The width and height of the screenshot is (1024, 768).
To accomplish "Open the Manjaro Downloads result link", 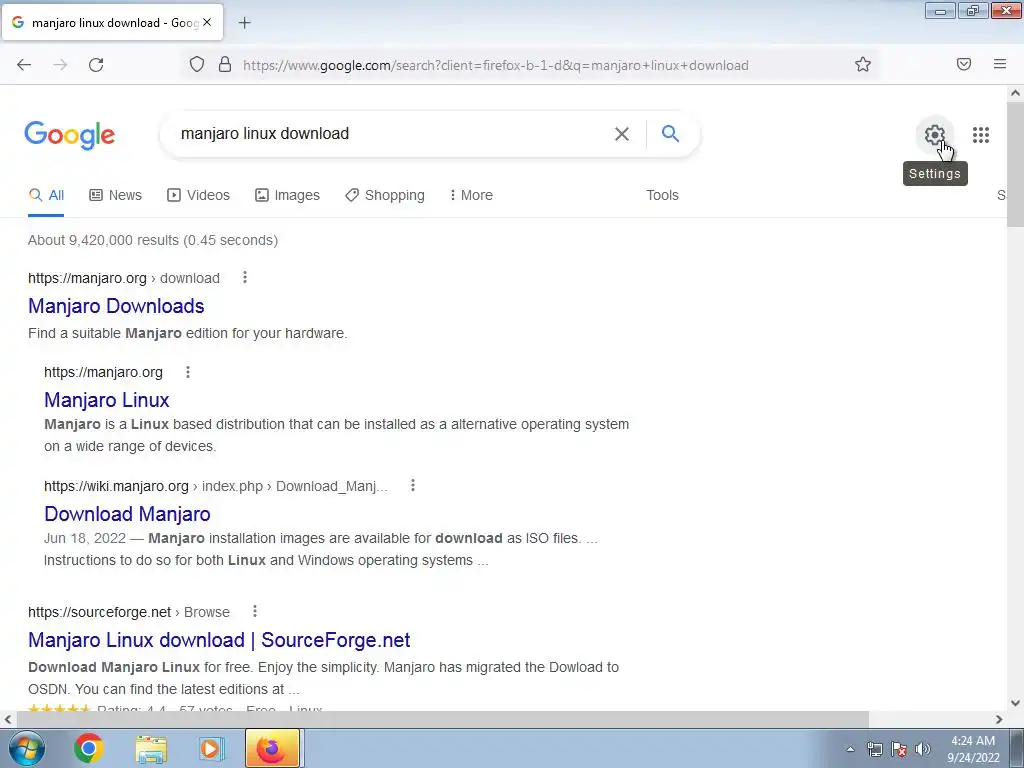I will pos(116,306).
